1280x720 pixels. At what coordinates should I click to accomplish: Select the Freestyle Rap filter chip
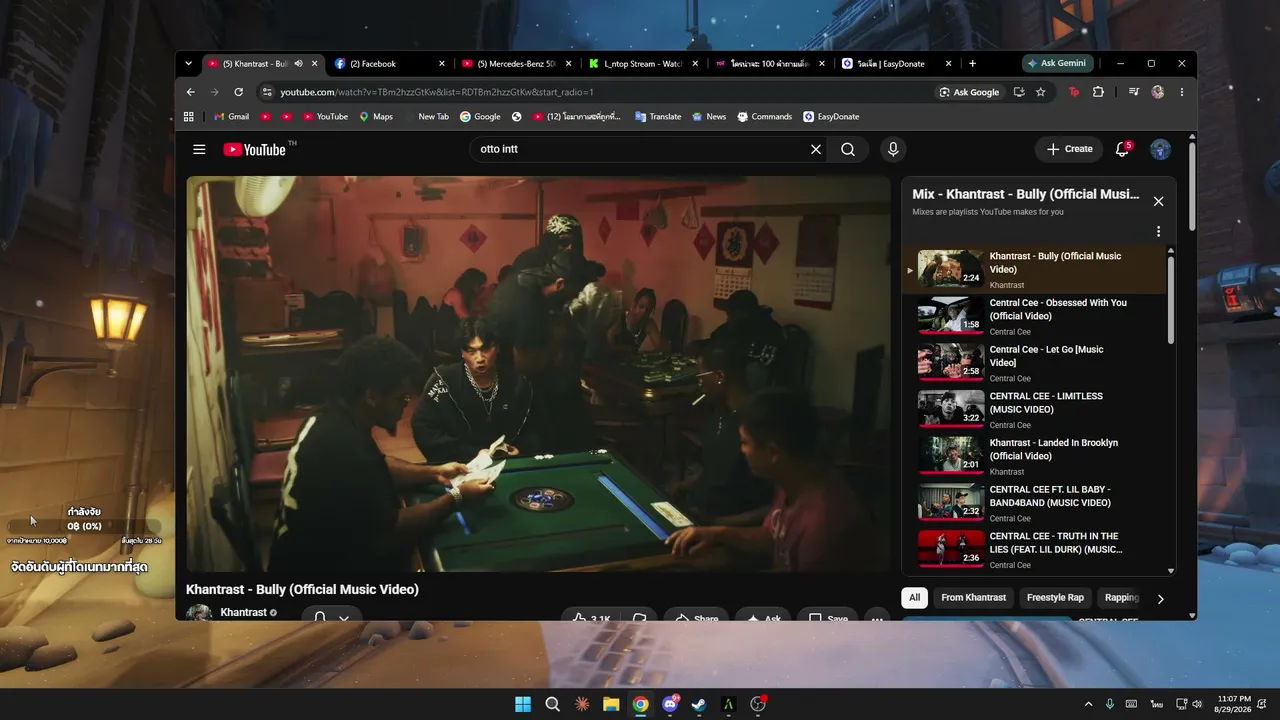1055,598
